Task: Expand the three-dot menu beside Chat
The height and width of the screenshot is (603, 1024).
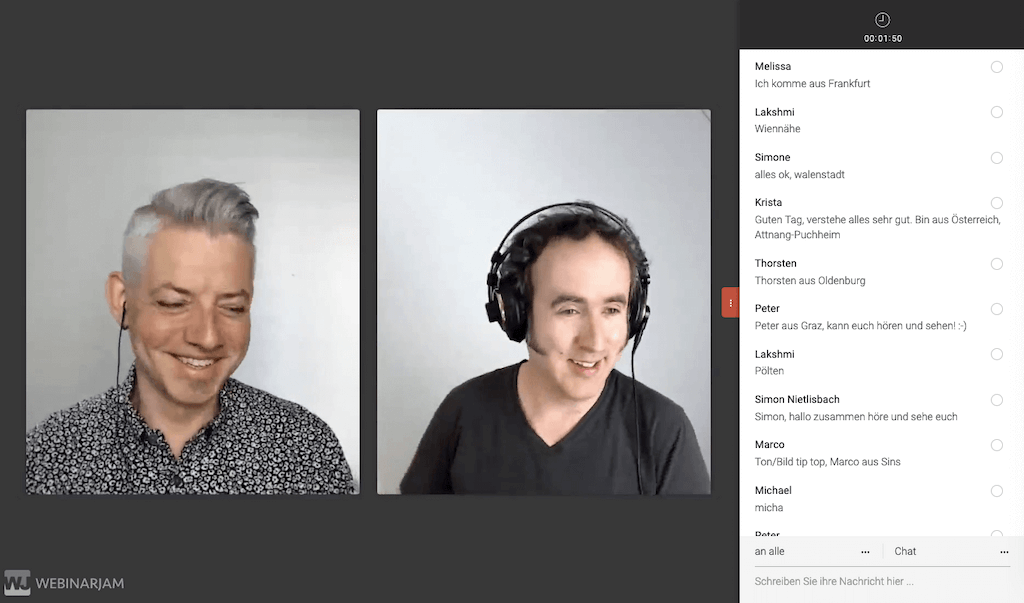Action: click(x=1004, y=552)
